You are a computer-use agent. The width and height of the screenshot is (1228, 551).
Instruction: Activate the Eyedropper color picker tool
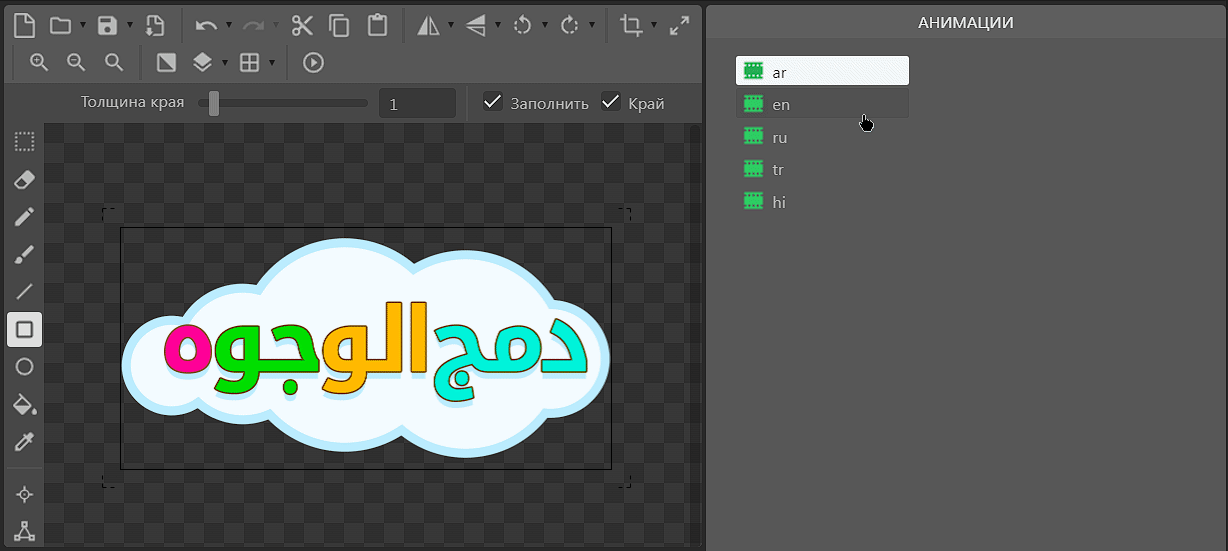pyautogui.click(x=25, y=442)
